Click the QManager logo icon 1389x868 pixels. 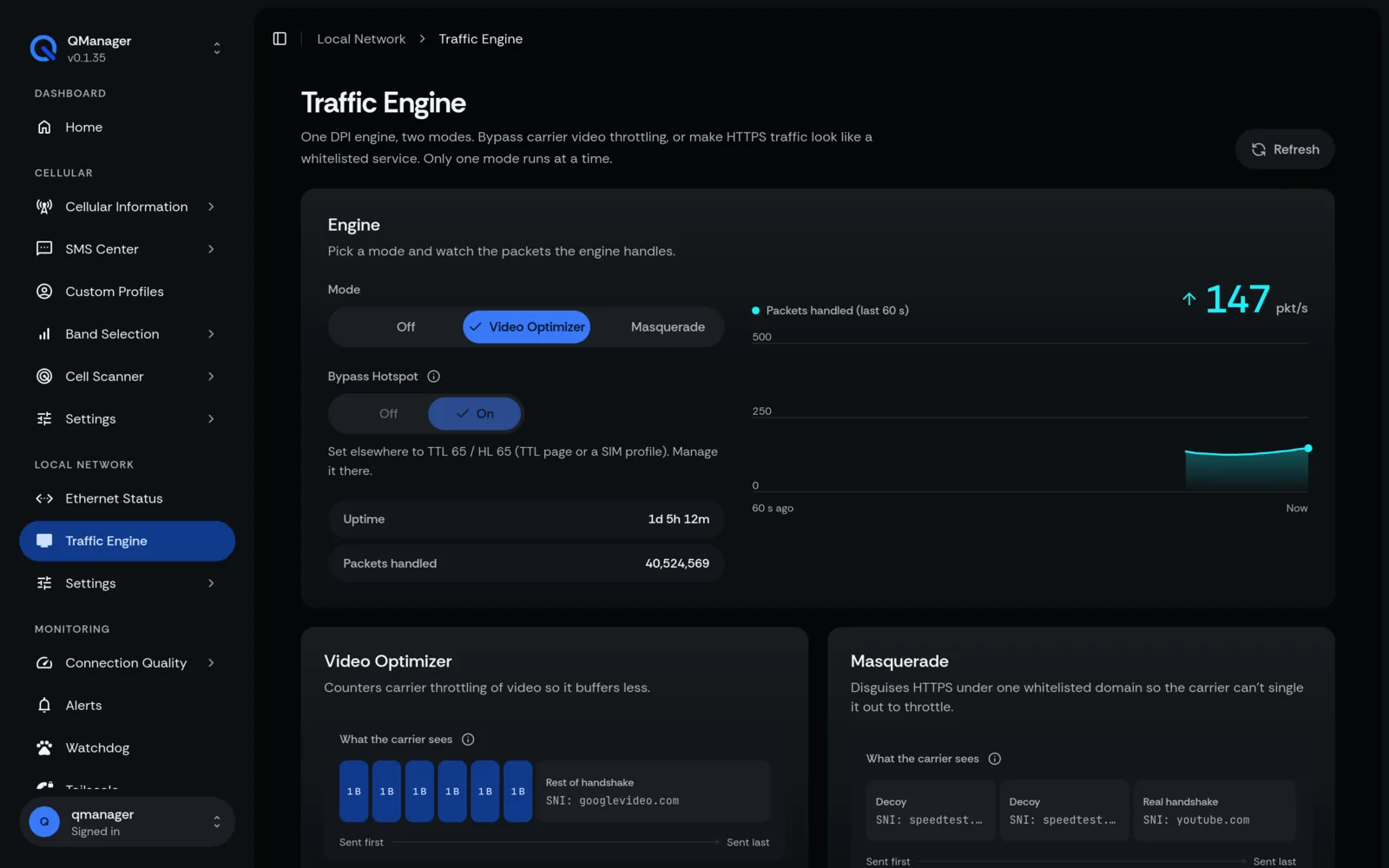[x=43, y=49]
